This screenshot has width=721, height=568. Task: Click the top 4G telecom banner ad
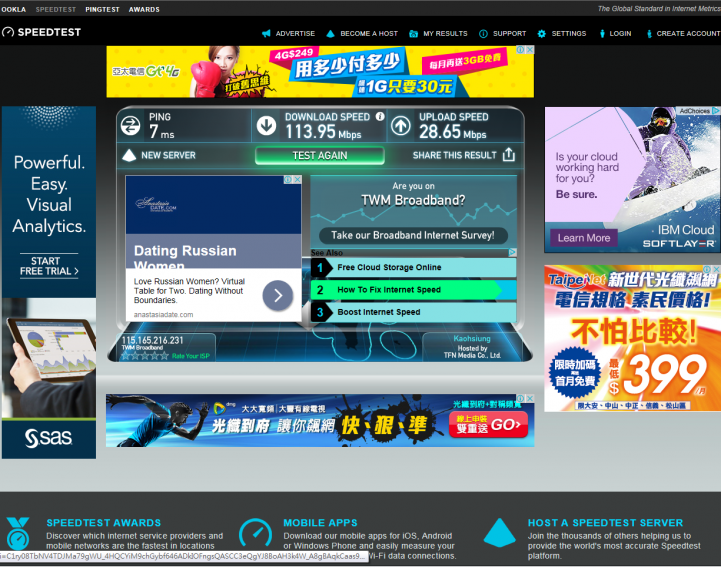pos(320,71)
